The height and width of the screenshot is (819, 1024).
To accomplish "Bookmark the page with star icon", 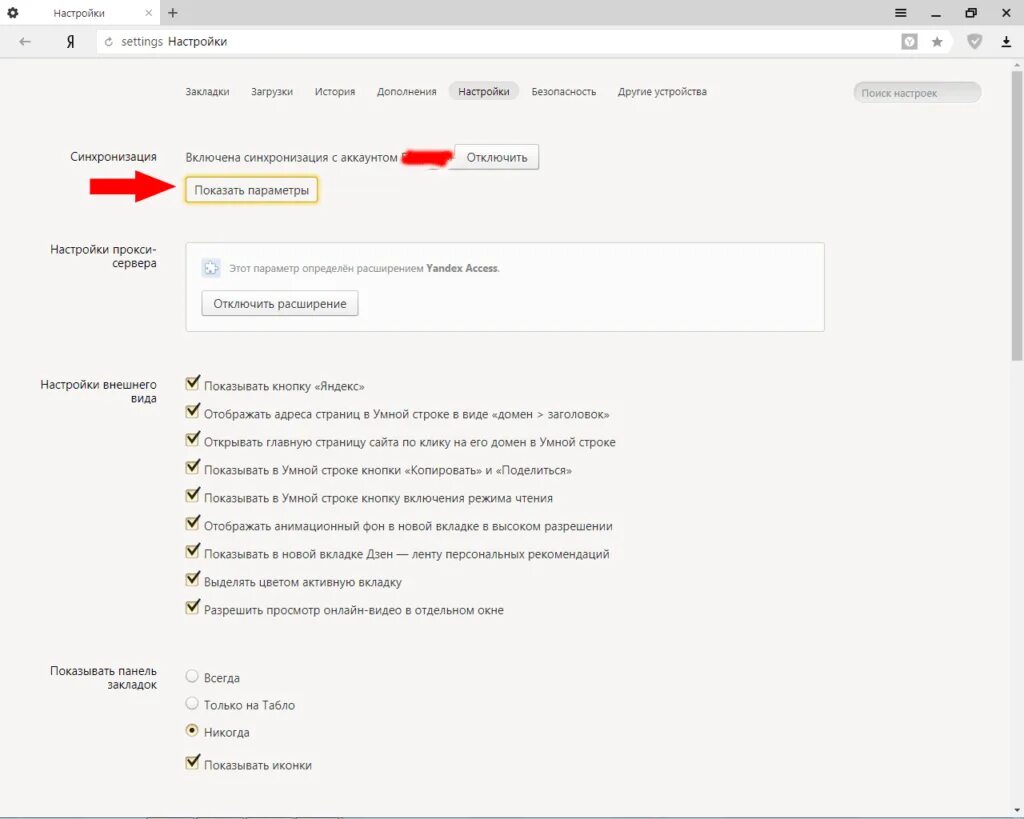I will point(937,42).
